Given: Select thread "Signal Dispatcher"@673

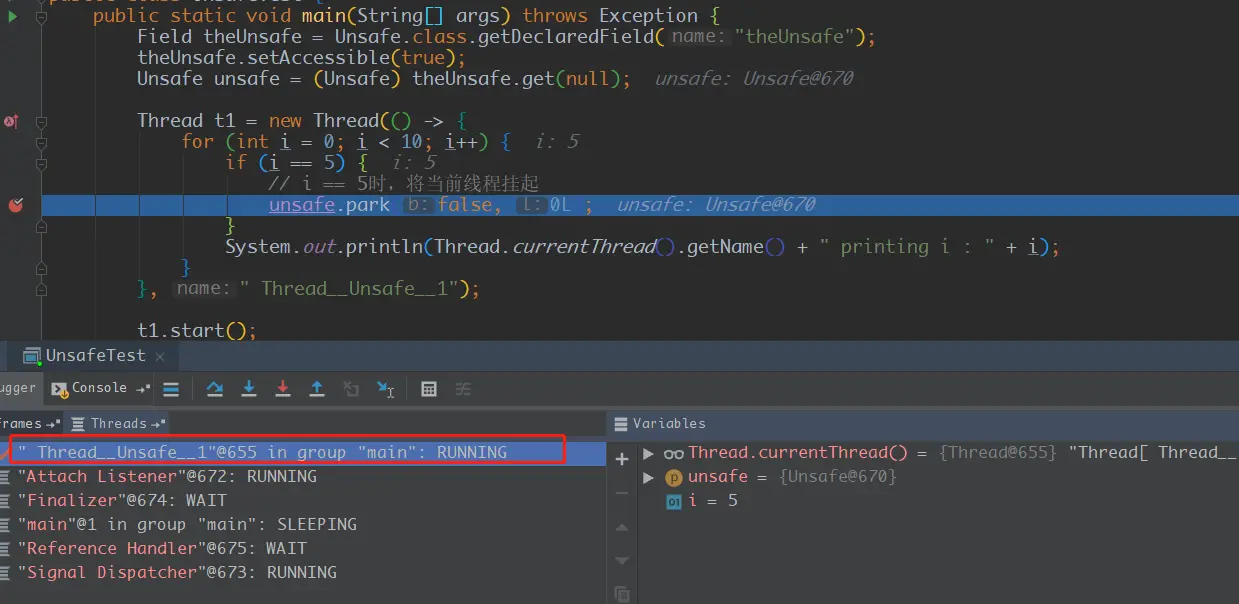Looking at the screenshot, I should point(304,572).
